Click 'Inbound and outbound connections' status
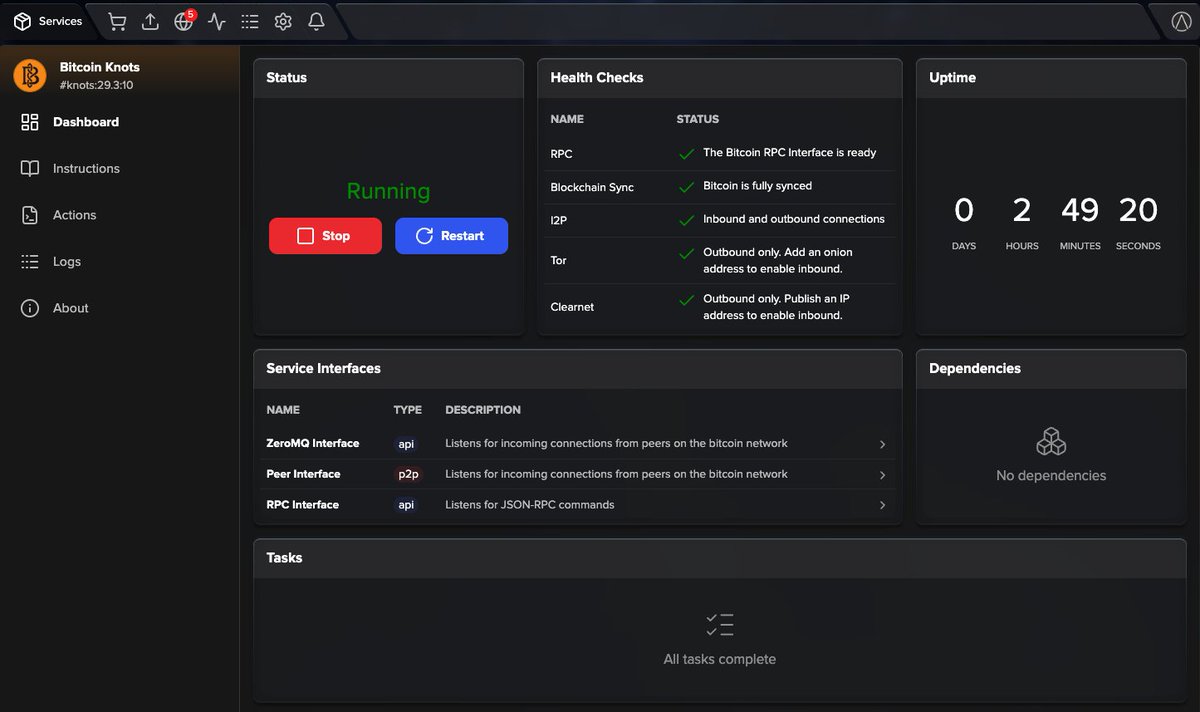 794,219
